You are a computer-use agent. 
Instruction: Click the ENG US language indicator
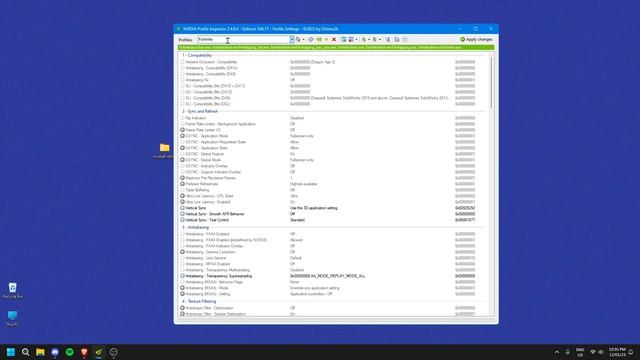580,352
